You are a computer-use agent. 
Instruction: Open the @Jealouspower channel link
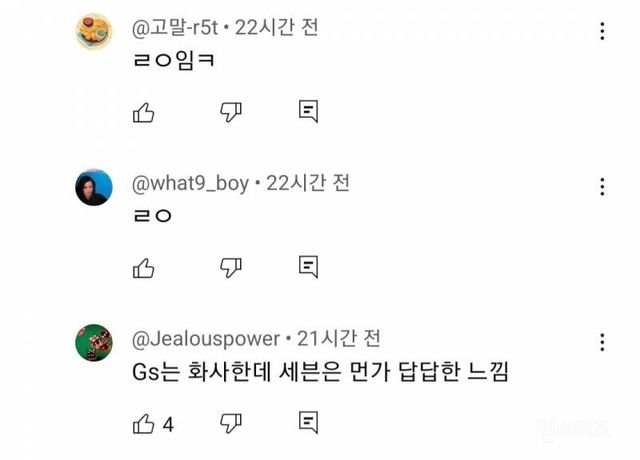[x=208, y=340]
